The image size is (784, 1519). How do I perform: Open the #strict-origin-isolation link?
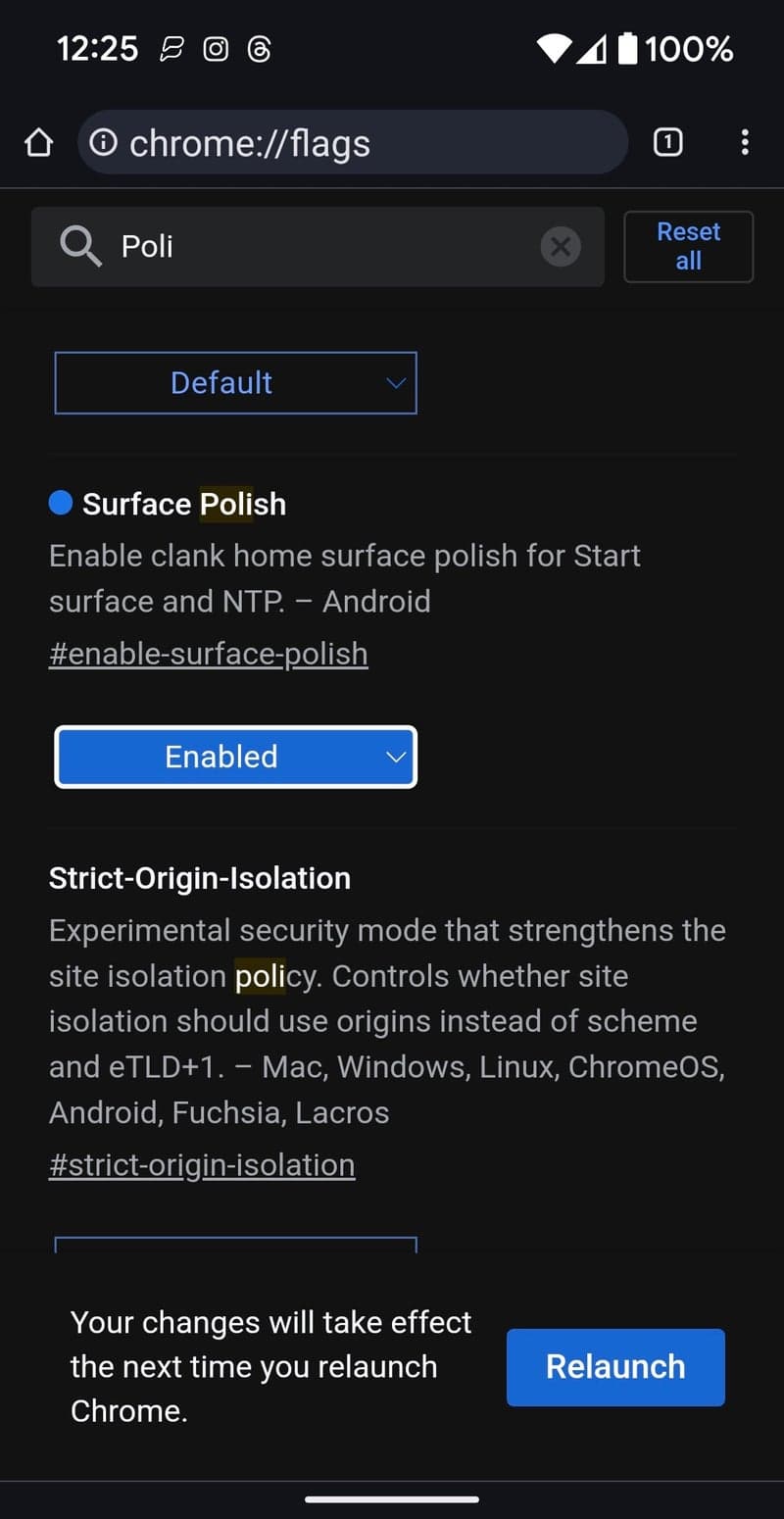click(202, 1164)
